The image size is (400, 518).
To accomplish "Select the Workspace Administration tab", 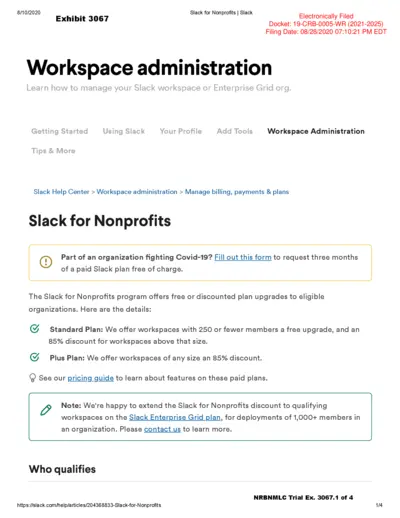I will [316, 131].
